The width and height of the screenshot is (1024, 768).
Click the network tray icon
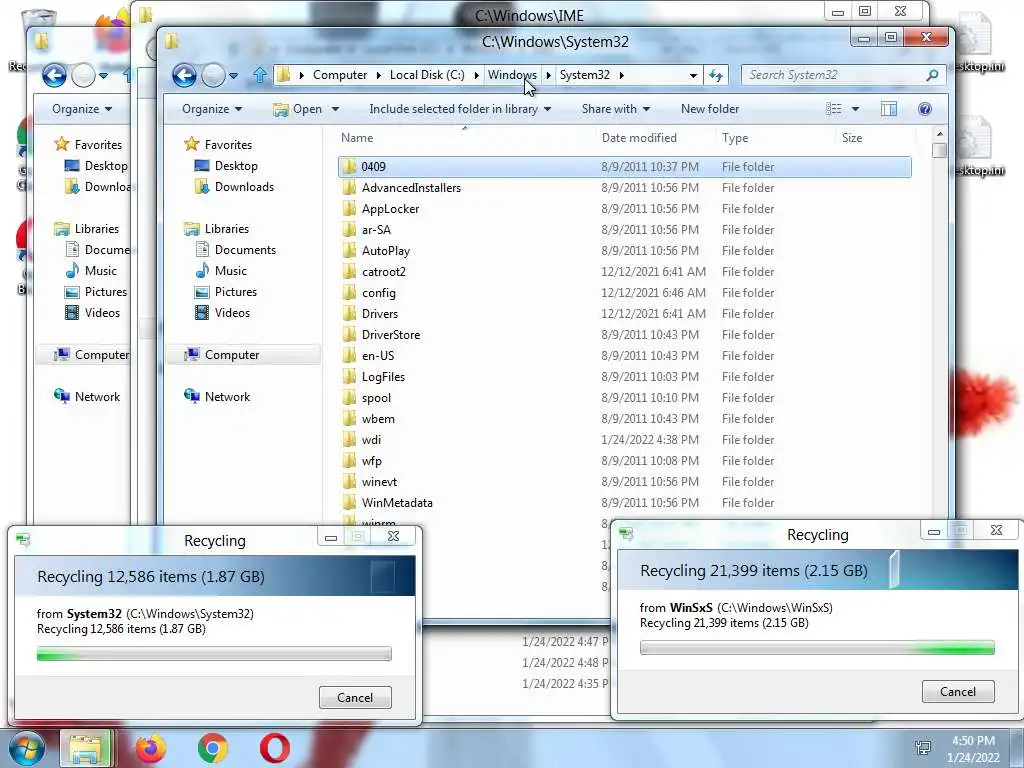923,748
